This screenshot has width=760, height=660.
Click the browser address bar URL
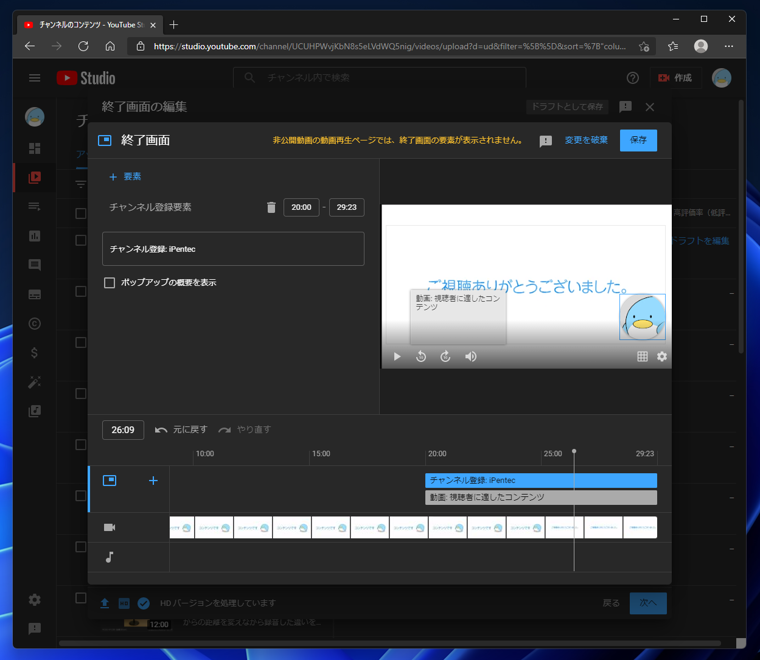(x=390, y=47)
